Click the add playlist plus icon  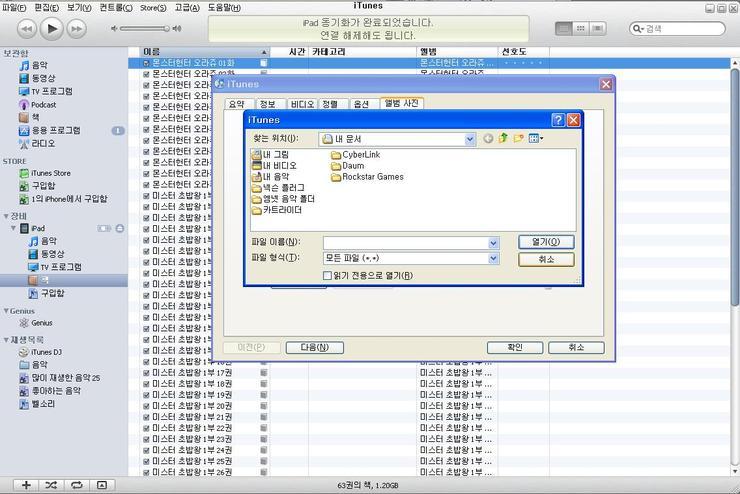pyautogui.click(x=26, y=485)
